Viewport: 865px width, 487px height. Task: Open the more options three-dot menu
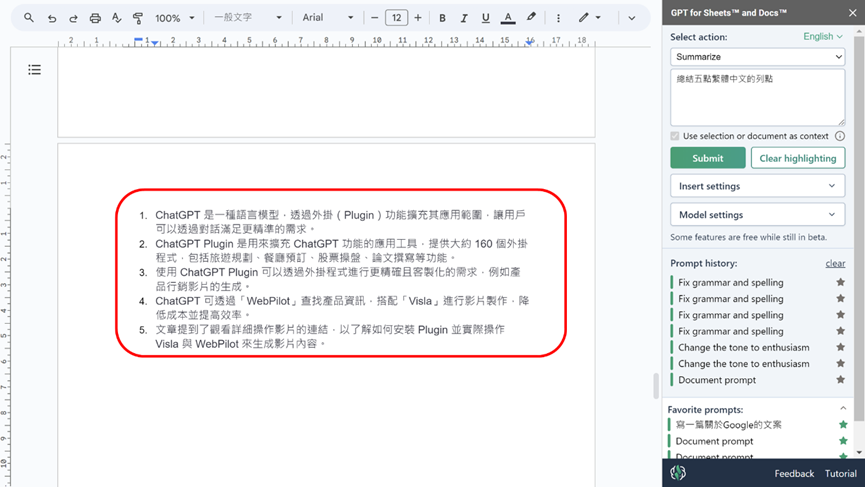click(558, 18)
